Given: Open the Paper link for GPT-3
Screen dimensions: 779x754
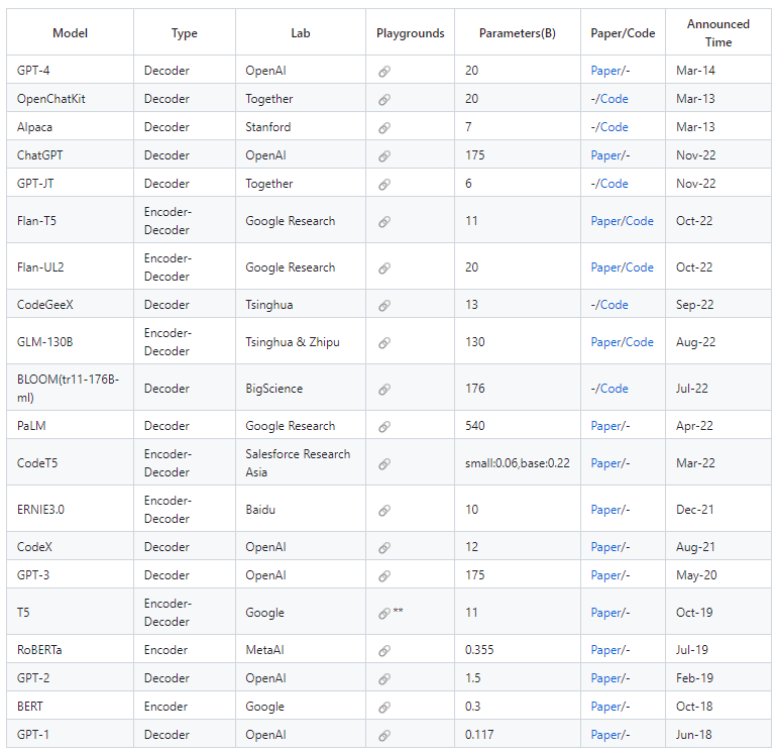Looking at the screenshot, I should pos(606,575).
